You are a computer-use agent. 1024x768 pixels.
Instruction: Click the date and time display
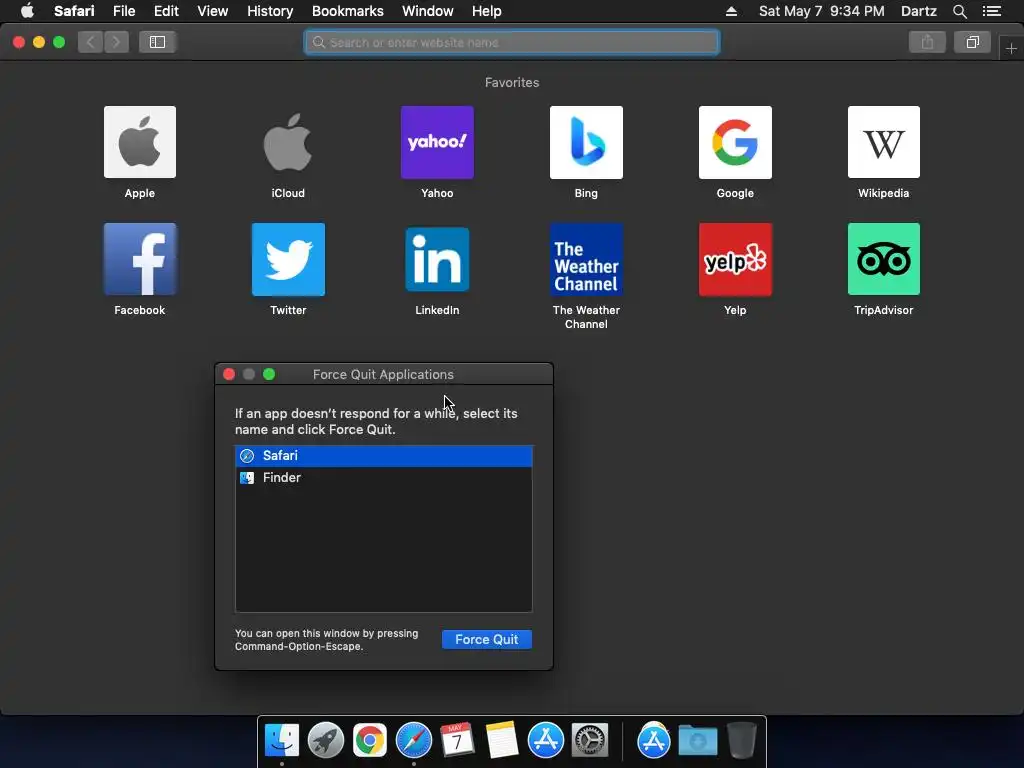point(822,11)
